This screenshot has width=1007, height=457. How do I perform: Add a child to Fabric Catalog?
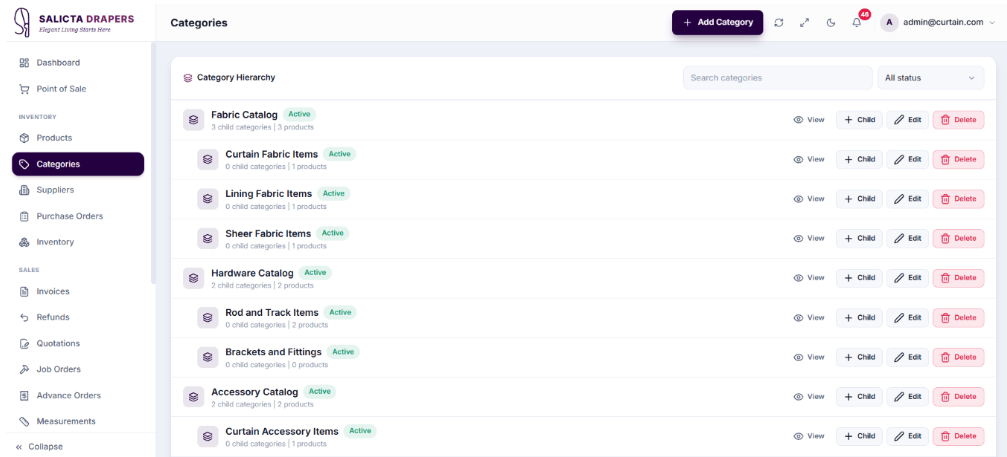[x=859, y=119]
